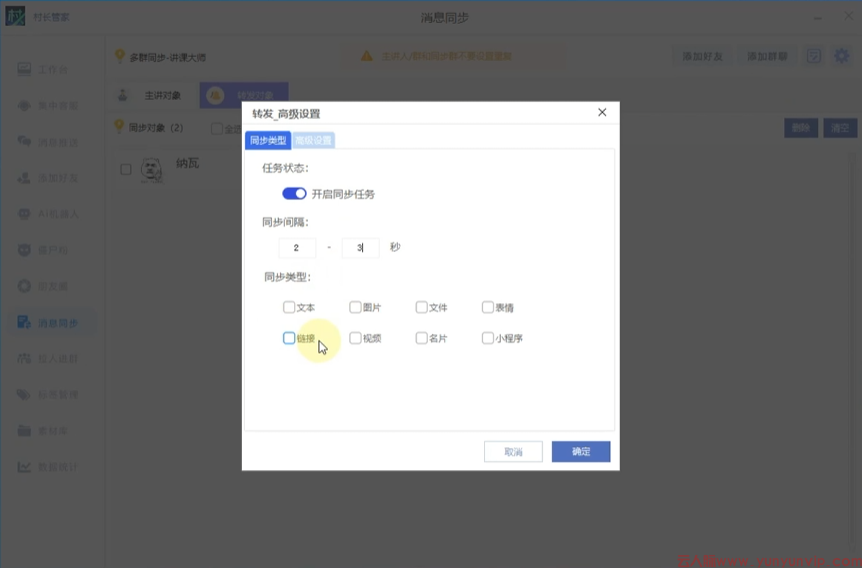Image resolution: width=862 pixels, height=568 pixels.
Task: Open the 工作台 sidebar icon
Action: [25, 70]
